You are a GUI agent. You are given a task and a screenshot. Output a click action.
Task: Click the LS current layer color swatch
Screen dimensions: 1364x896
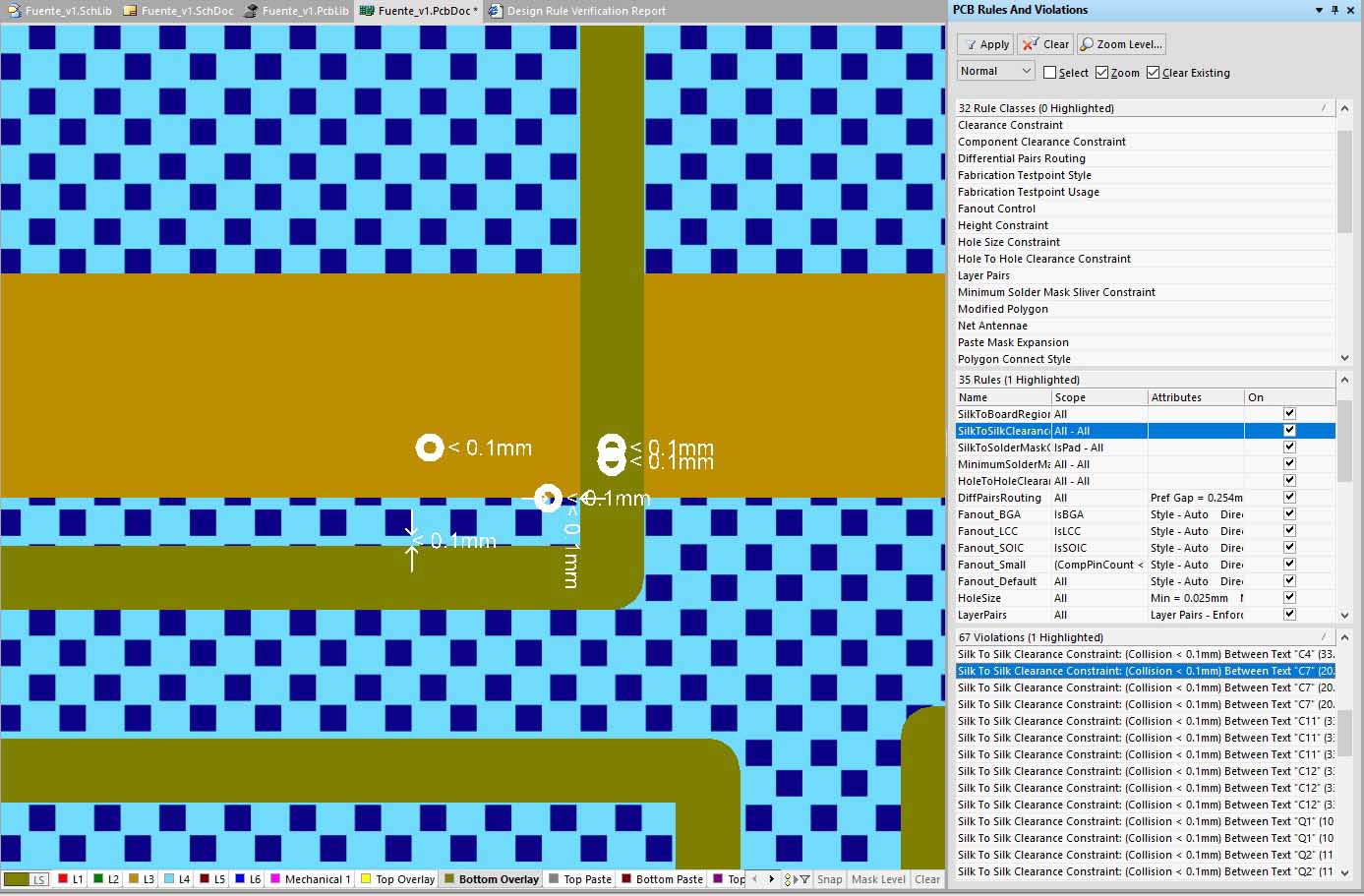pos(25,879)
